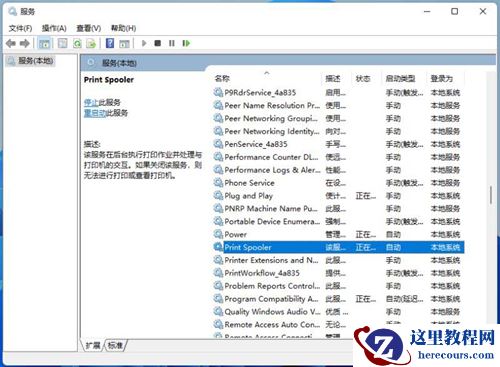Sort by the 描述 column header
The width and height of the screenshot is (500, 367).
333,79
